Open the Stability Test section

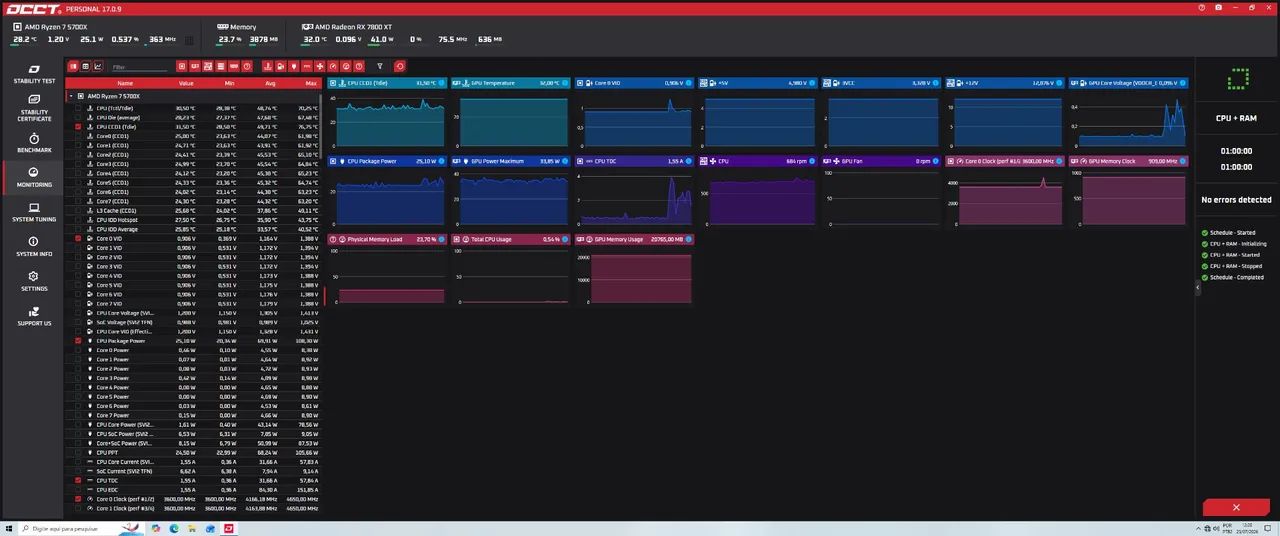point(34,73)
